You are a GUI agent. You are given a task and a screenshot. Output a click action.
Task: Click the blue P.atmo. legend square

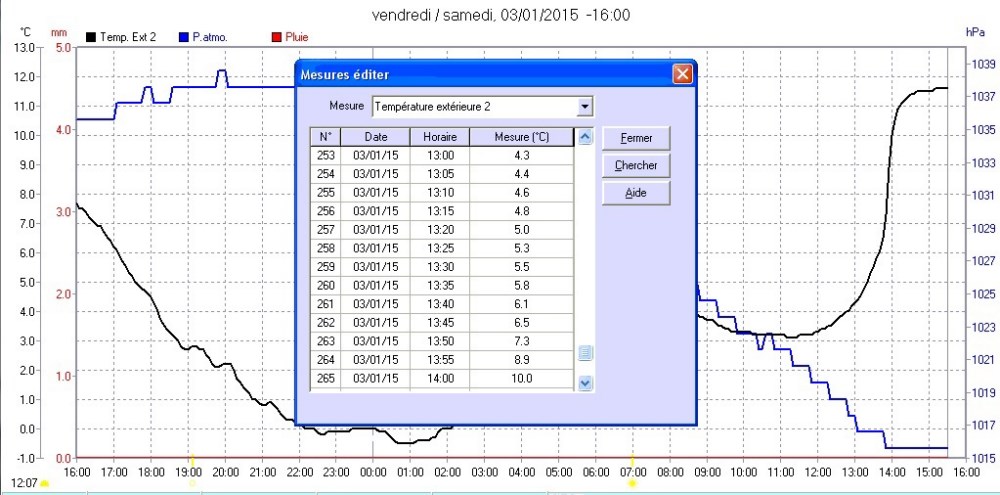coord(185,37)
